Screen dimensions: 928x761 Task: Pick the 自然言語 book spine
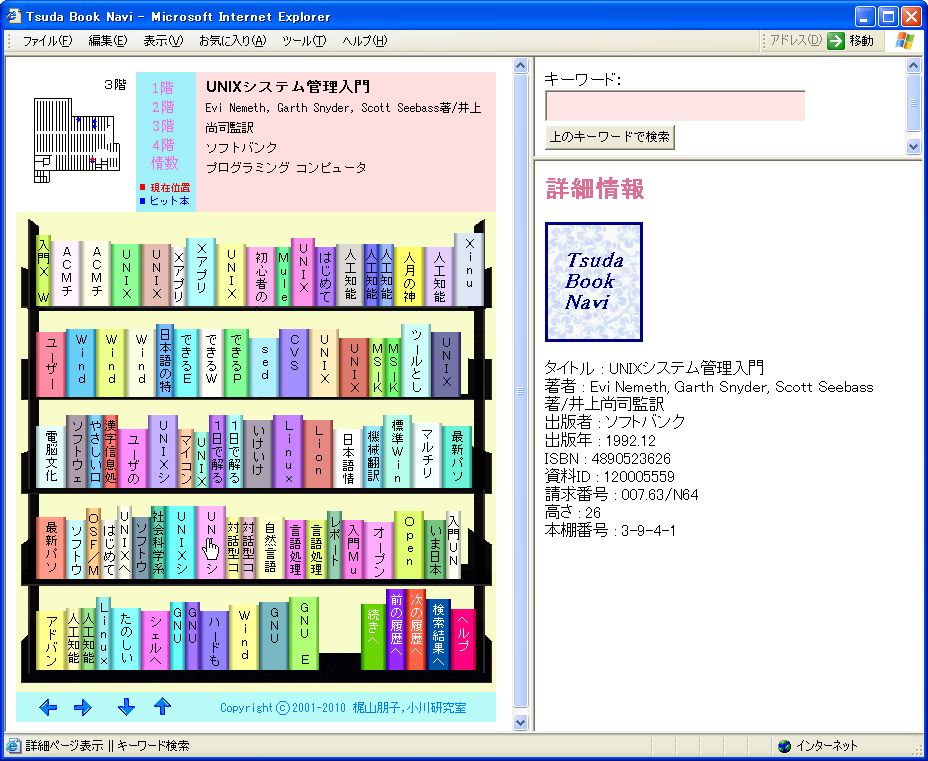pos(270,547)
